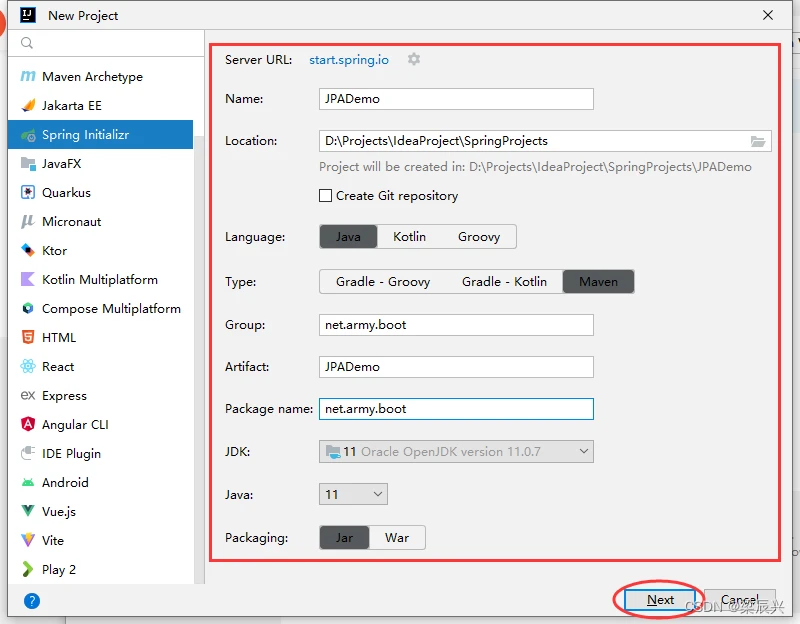
Task: Open the JDK selection dropdown
Action: point(456,452)
